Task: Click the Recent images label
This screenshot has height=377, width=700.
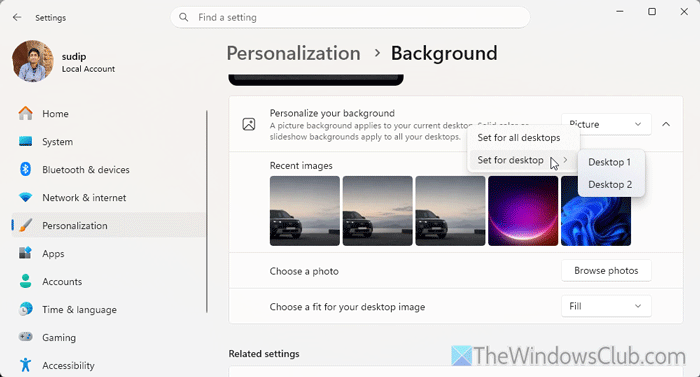Action: [301, 166]
